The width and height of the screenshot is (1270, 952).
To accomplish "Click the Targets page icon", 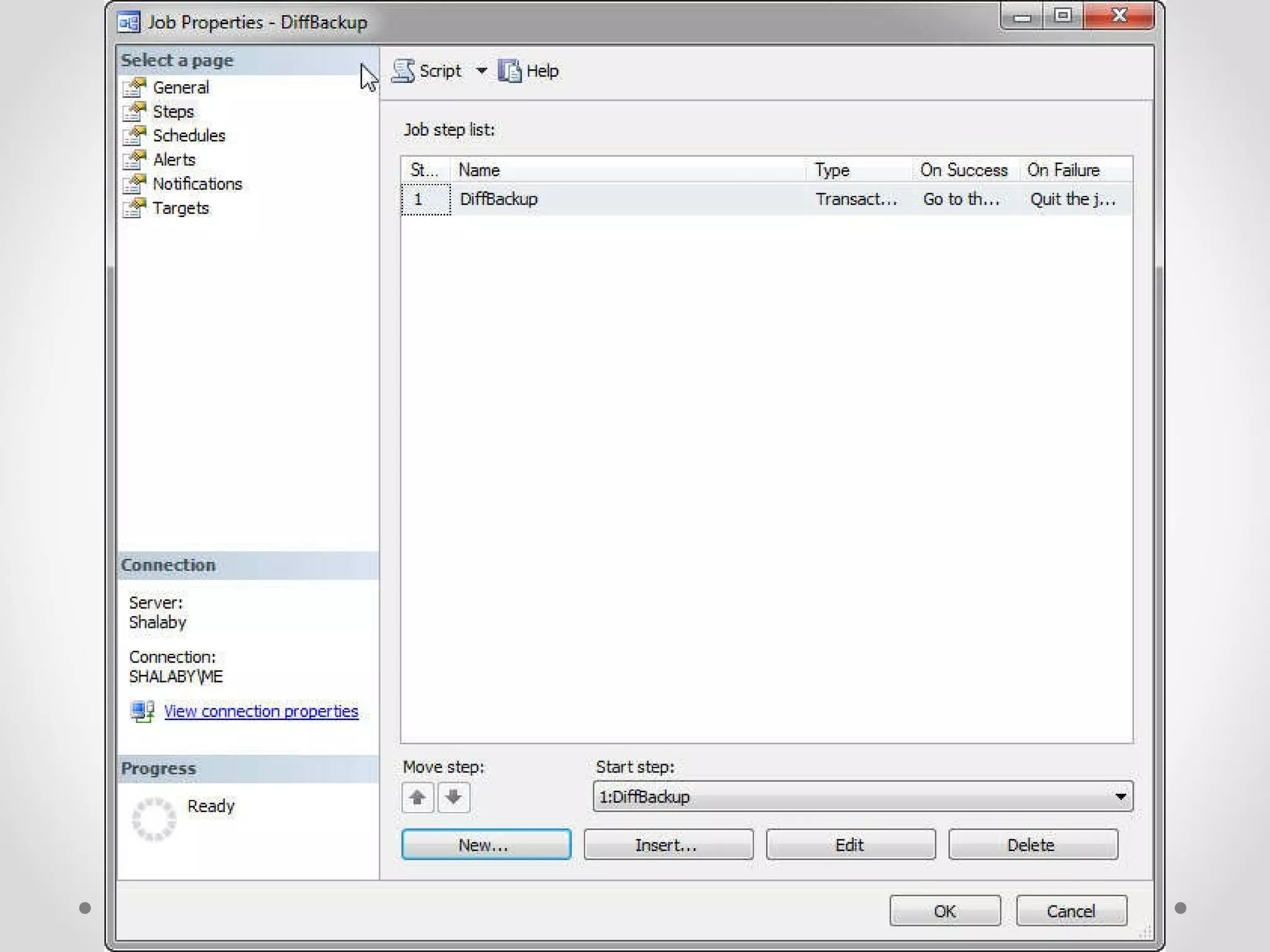I will pos(135,208).
